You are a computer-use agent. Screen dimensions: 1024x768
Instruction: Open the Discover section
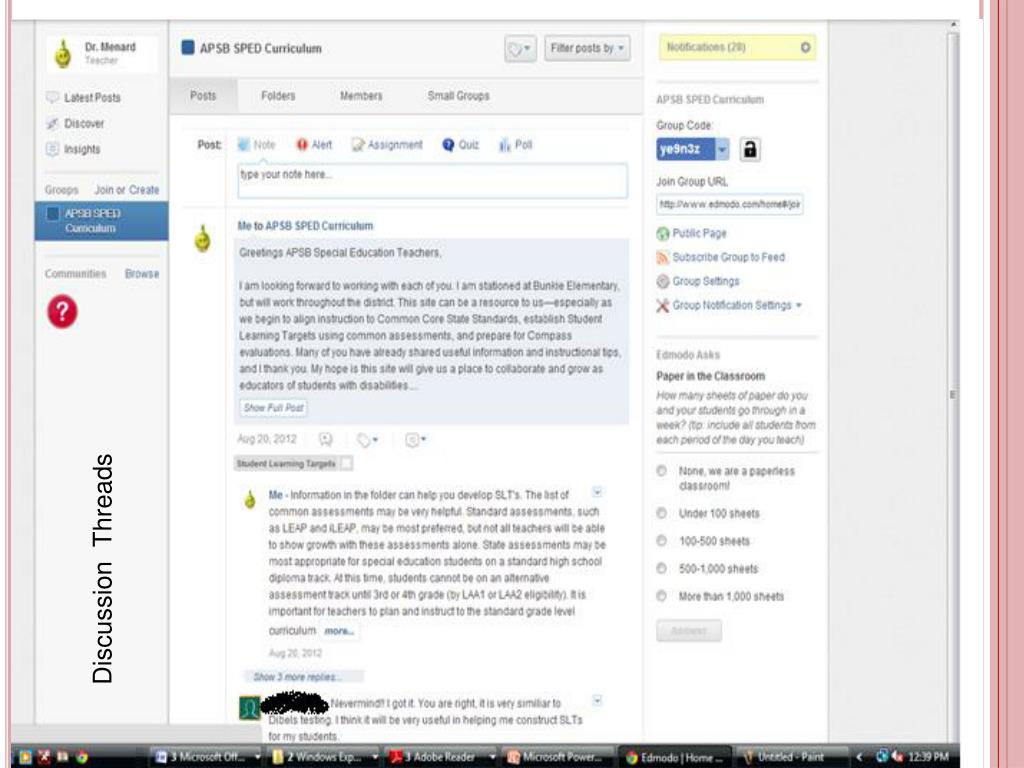click(x=84, y=123)
